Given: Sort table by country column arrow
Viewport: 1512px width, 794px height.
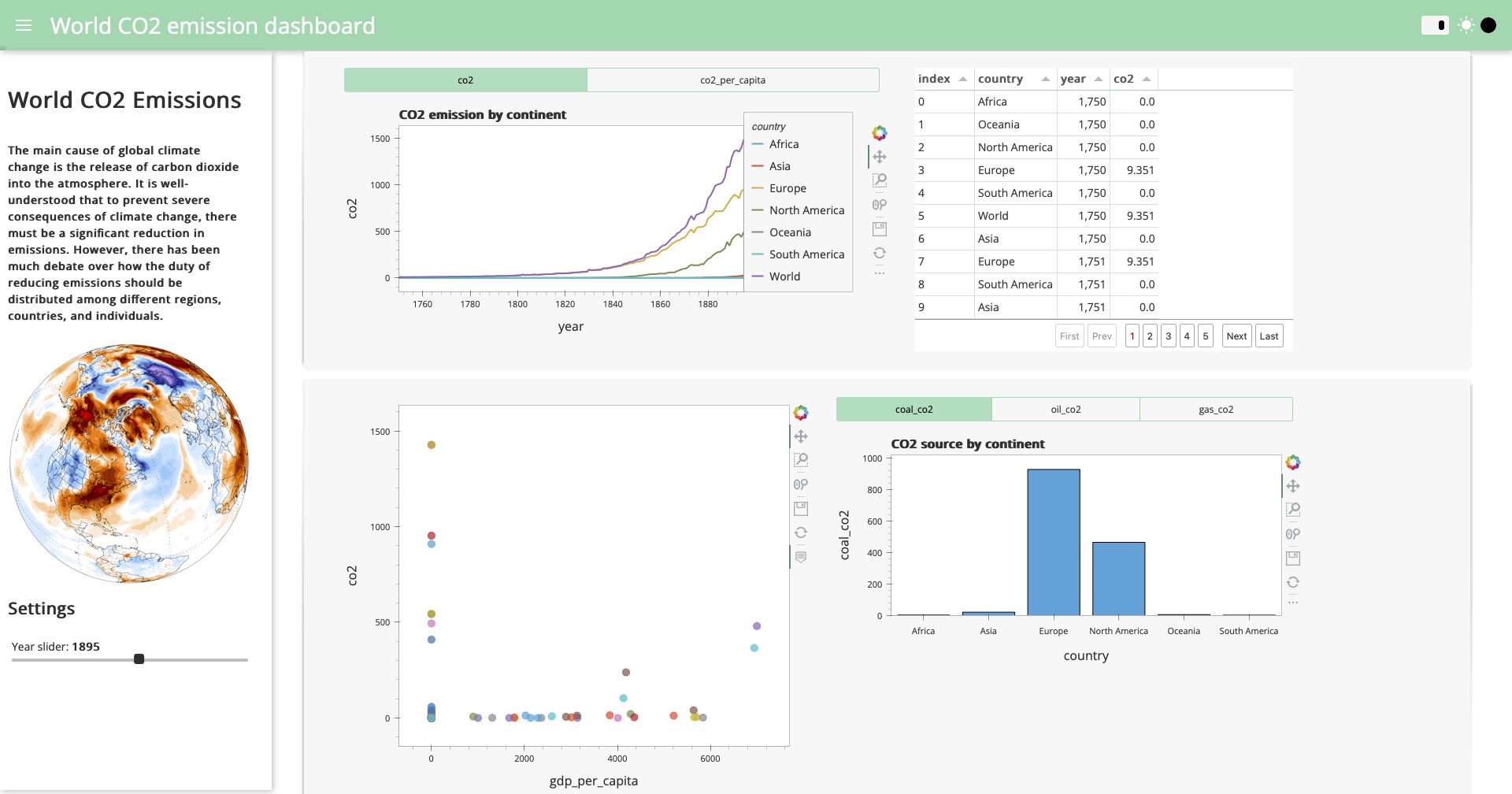Looking at the screenshot, I should pyautogui.click(x=1045, y=79).
